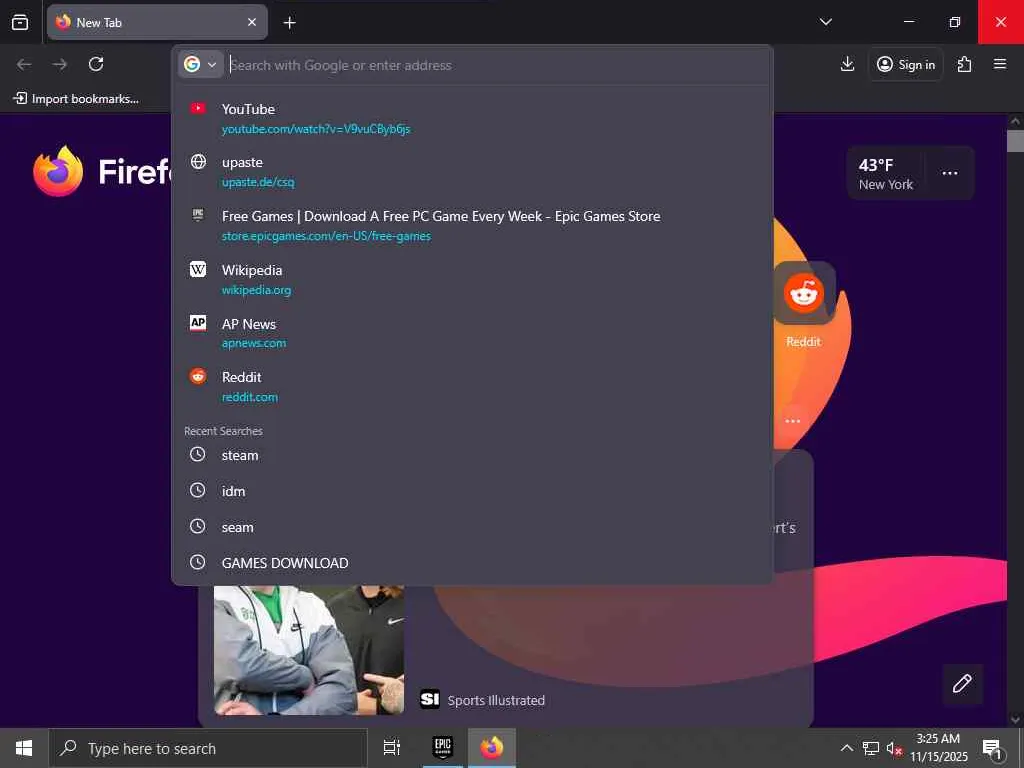Click the AP News favicon

pyautogui.click(x=198, y=323)
